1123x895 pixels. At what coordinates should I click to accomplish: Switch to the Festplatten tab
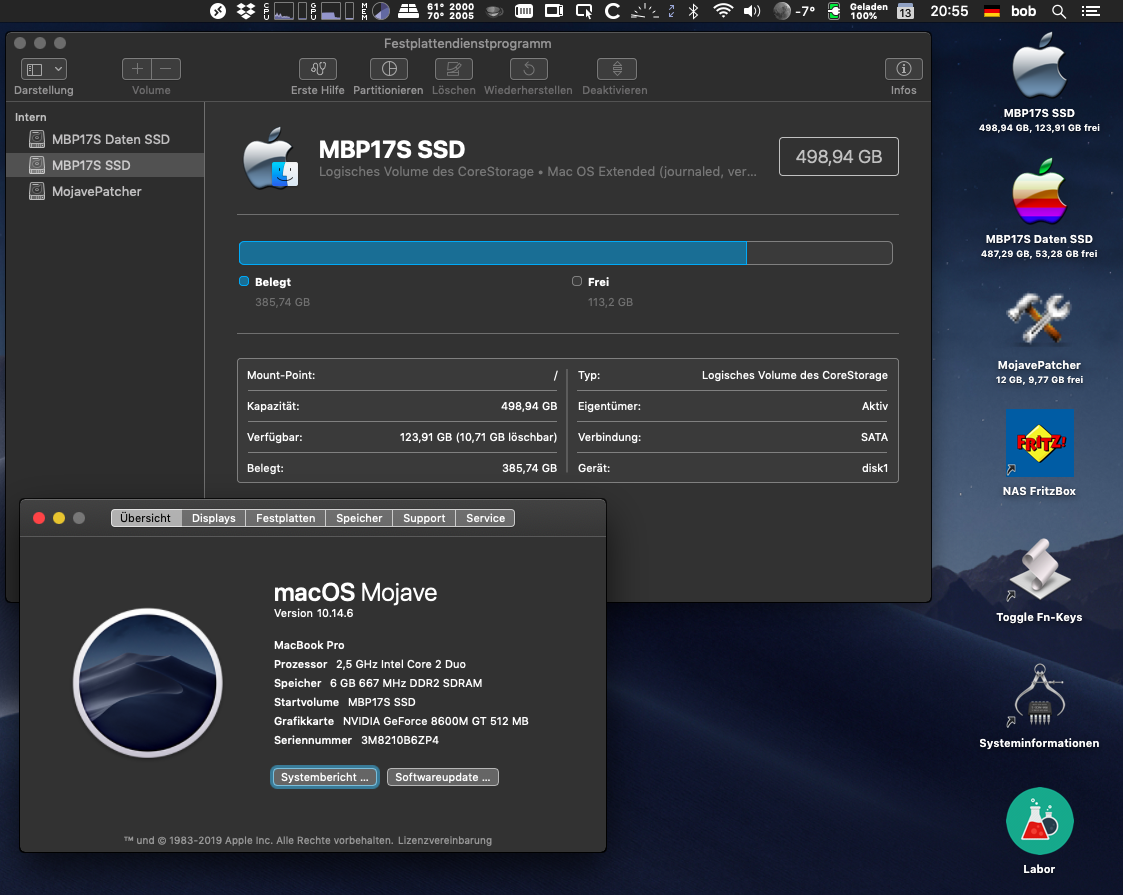tap(286, 518)
